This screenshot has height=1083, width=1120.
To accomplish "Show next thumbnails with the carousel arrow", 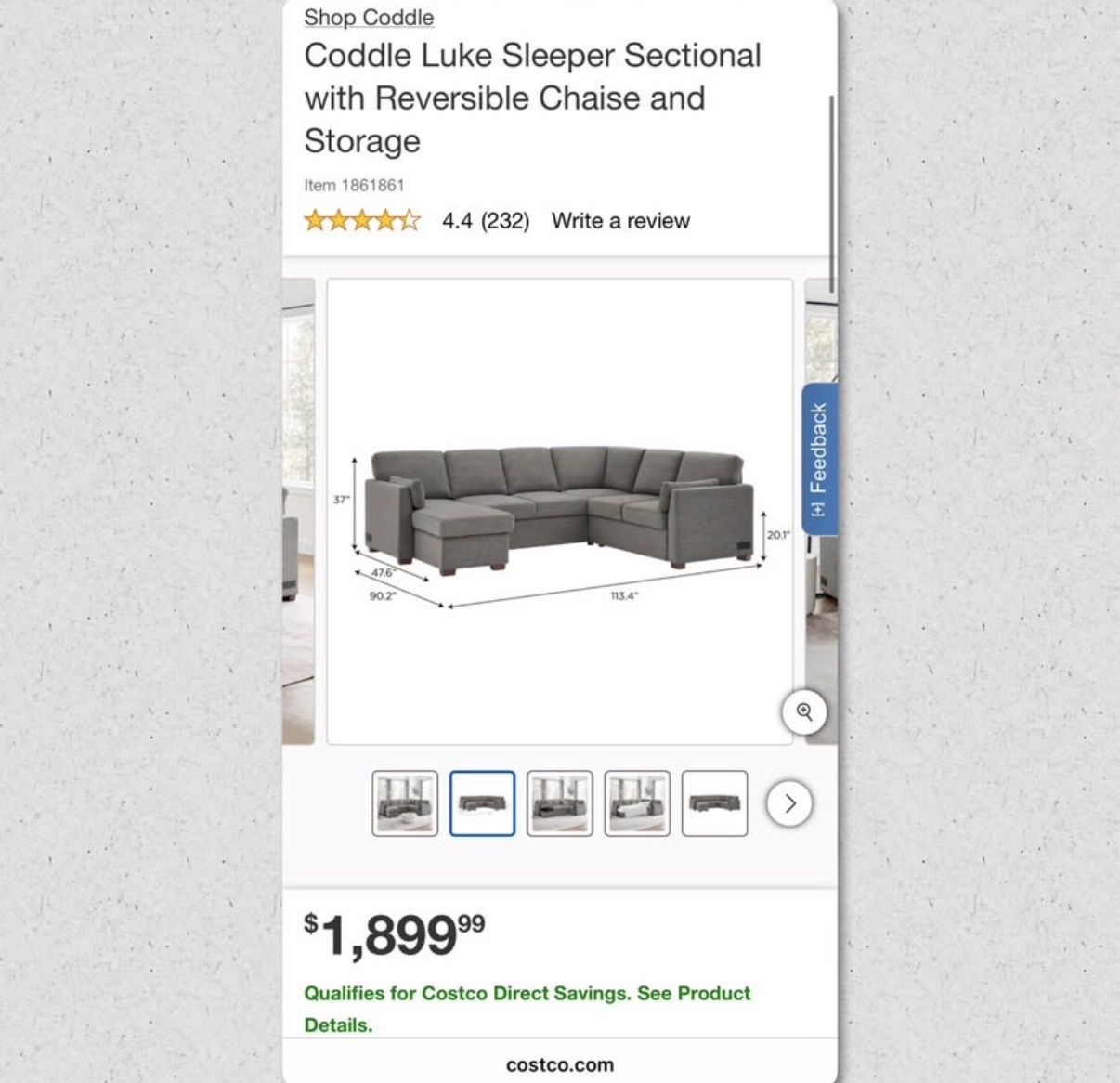I will point(789,803).
